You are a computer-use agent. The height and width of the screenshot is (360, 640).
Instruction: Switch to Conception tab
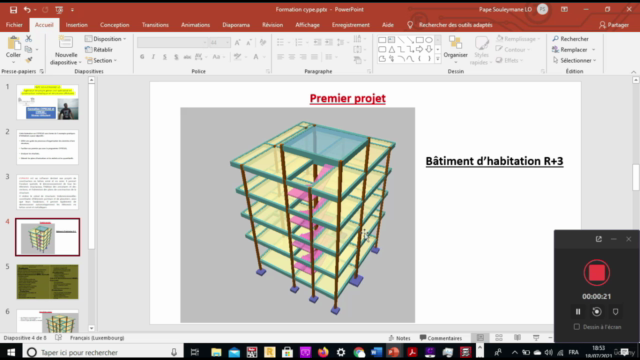pyautogui.click(x=115, y=25)
